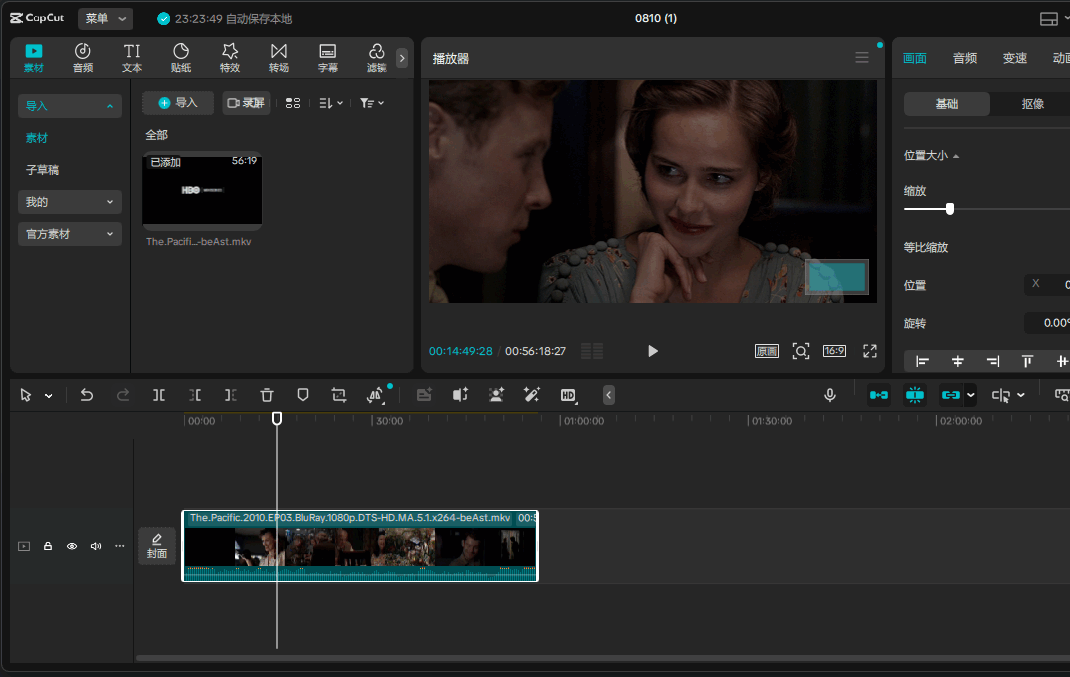
Task: Hide the video track with eye icon
Action: [72, 547]
